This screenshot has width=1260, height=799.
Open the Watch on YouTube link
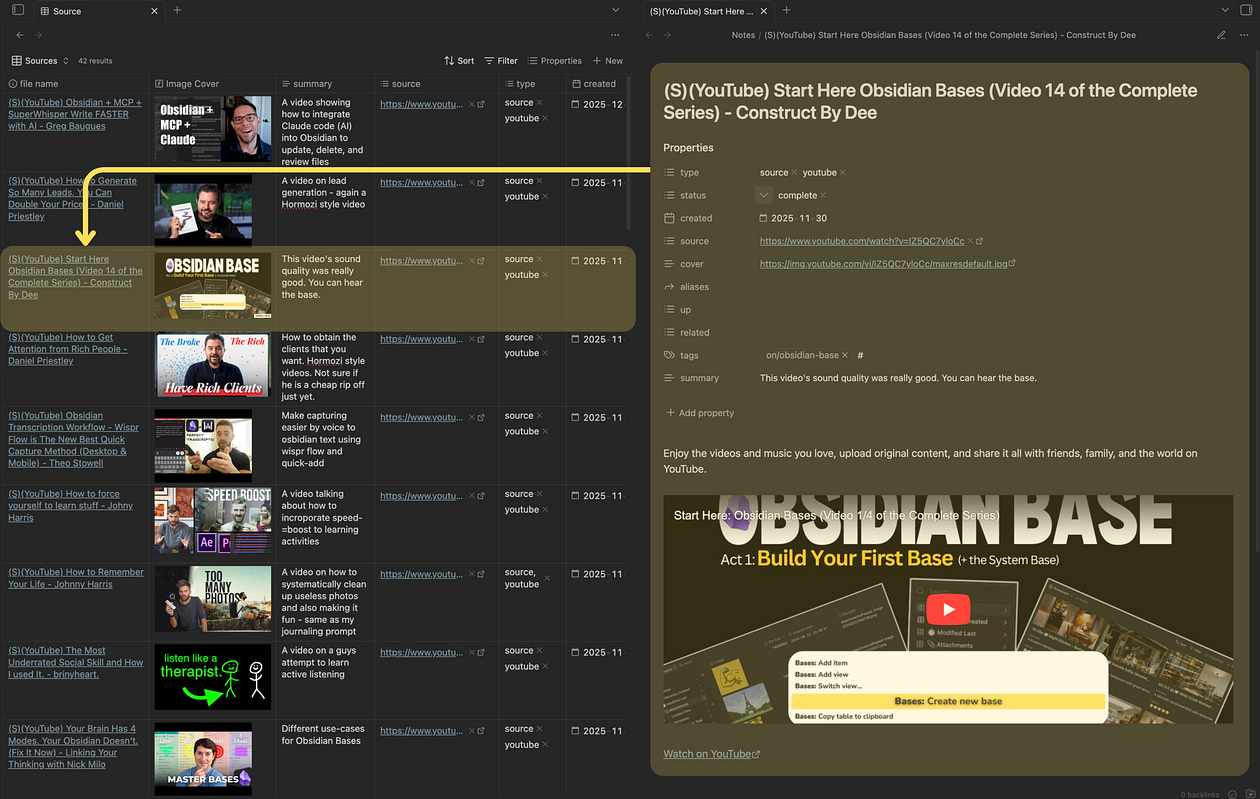[x=711, y=754]
